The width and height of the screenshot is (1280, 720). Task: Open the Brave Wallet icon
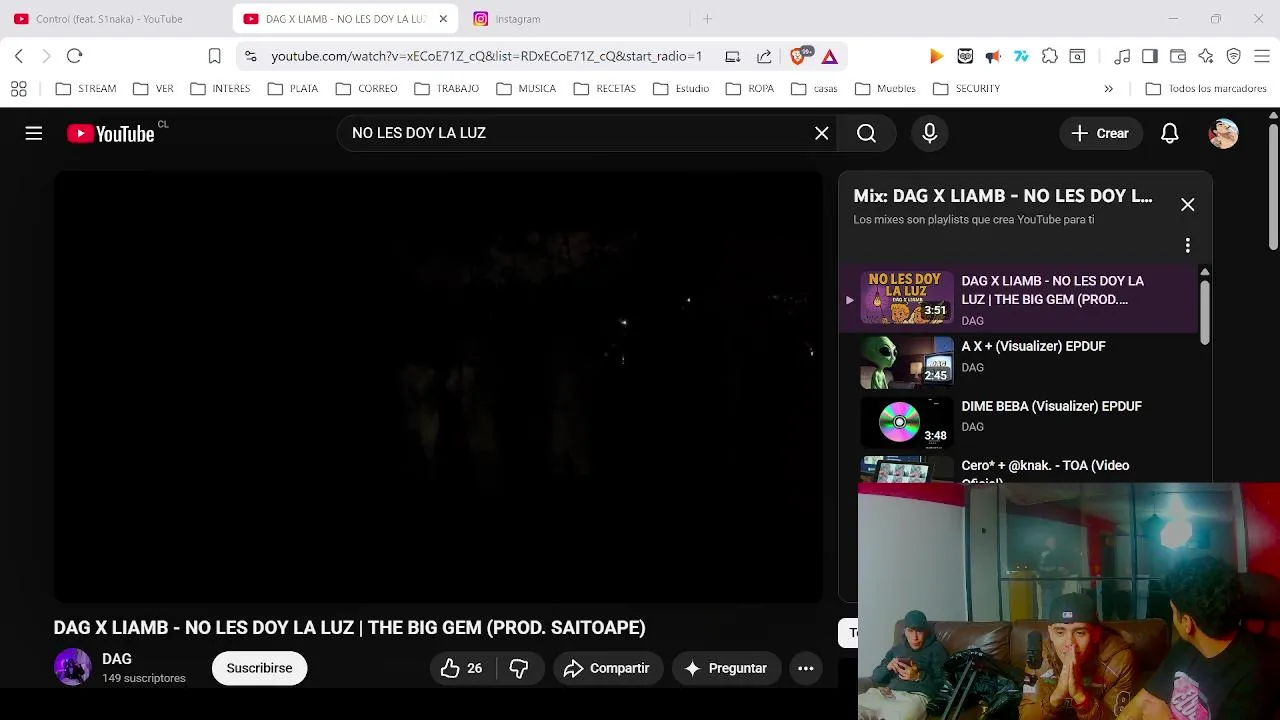point(1178,56)
